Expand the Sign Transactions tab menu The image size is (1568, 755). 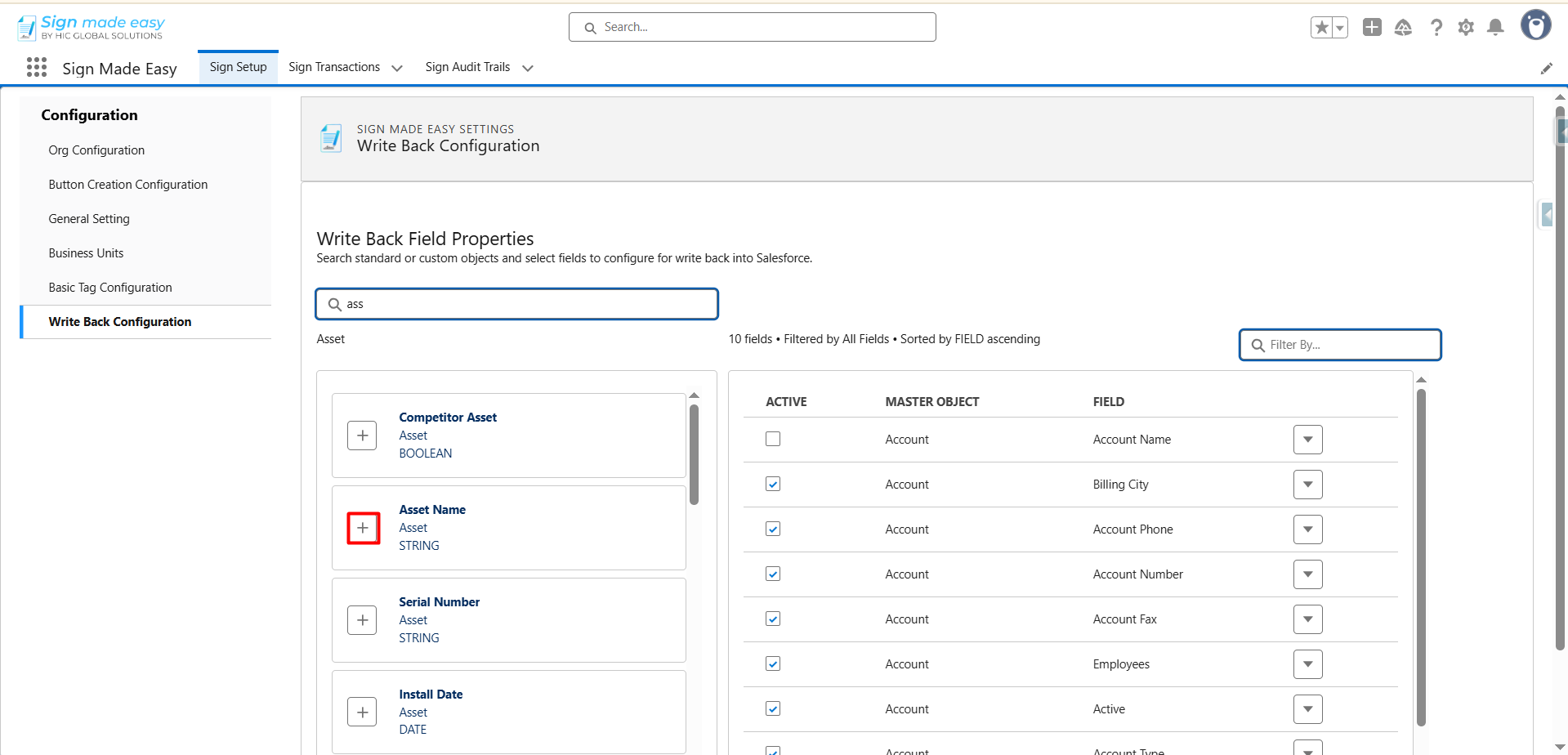pos(397,69)
